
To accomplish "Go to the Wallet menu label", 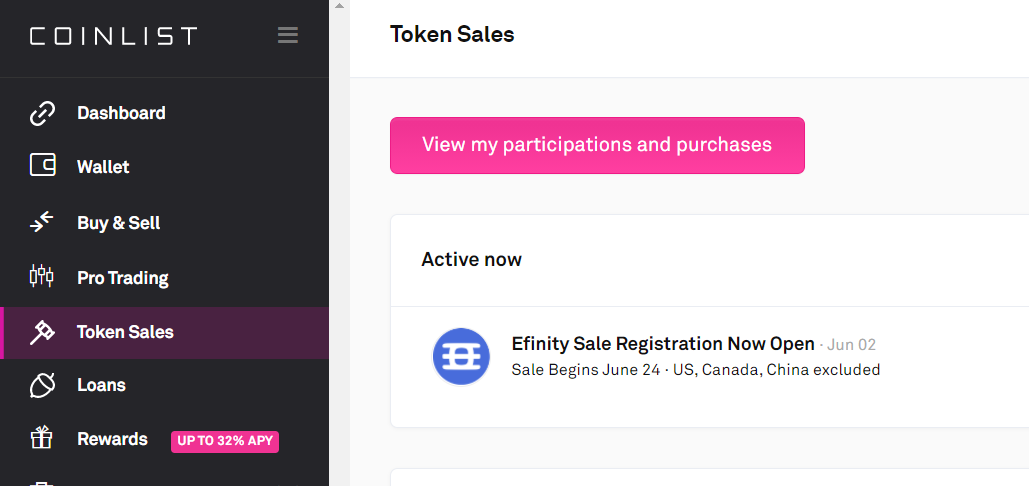I will pyautogui.click(x=103, y=167).
